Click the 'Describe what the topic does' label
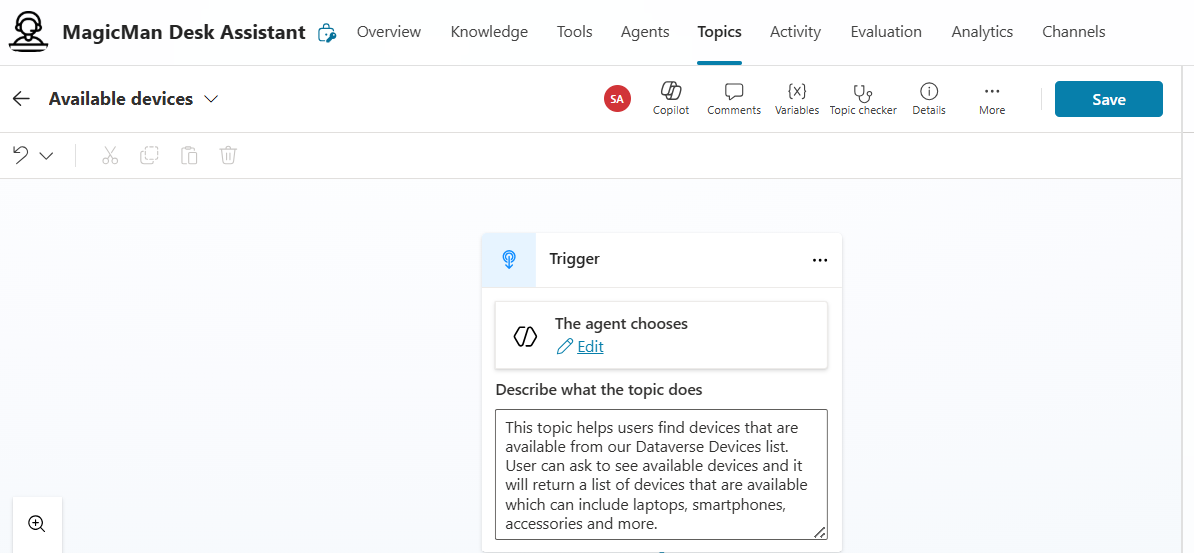The width and height of the screenshot is (1194, 553). click(599, 390)
